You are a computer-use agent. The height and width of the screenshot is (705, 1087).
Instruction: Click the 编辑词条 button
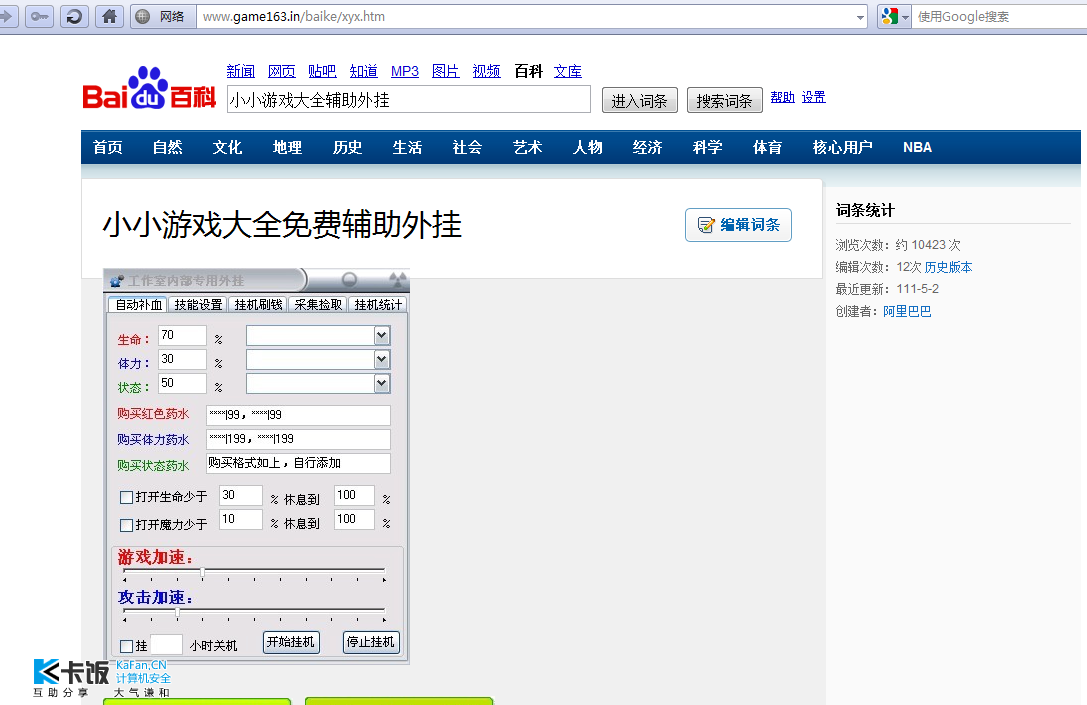pyautogui.click(x=738, y=225)
